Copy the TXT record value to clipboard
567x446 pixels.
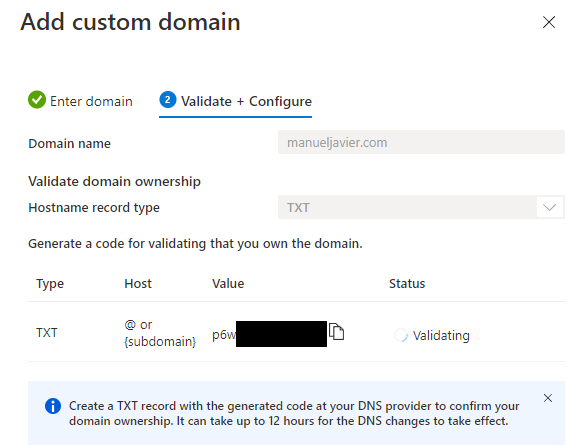[336, 331]
